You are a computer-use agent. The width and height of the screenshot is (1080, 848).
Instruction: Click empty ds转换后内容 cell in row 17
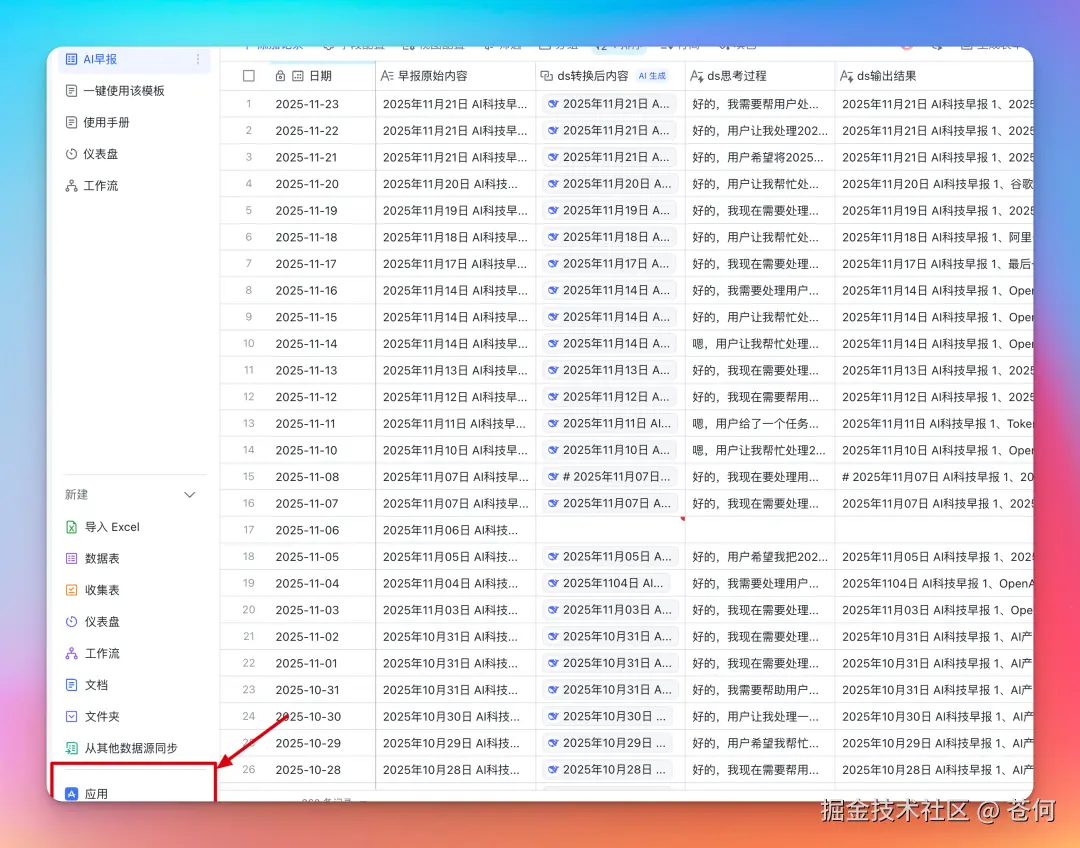(610, 530)
